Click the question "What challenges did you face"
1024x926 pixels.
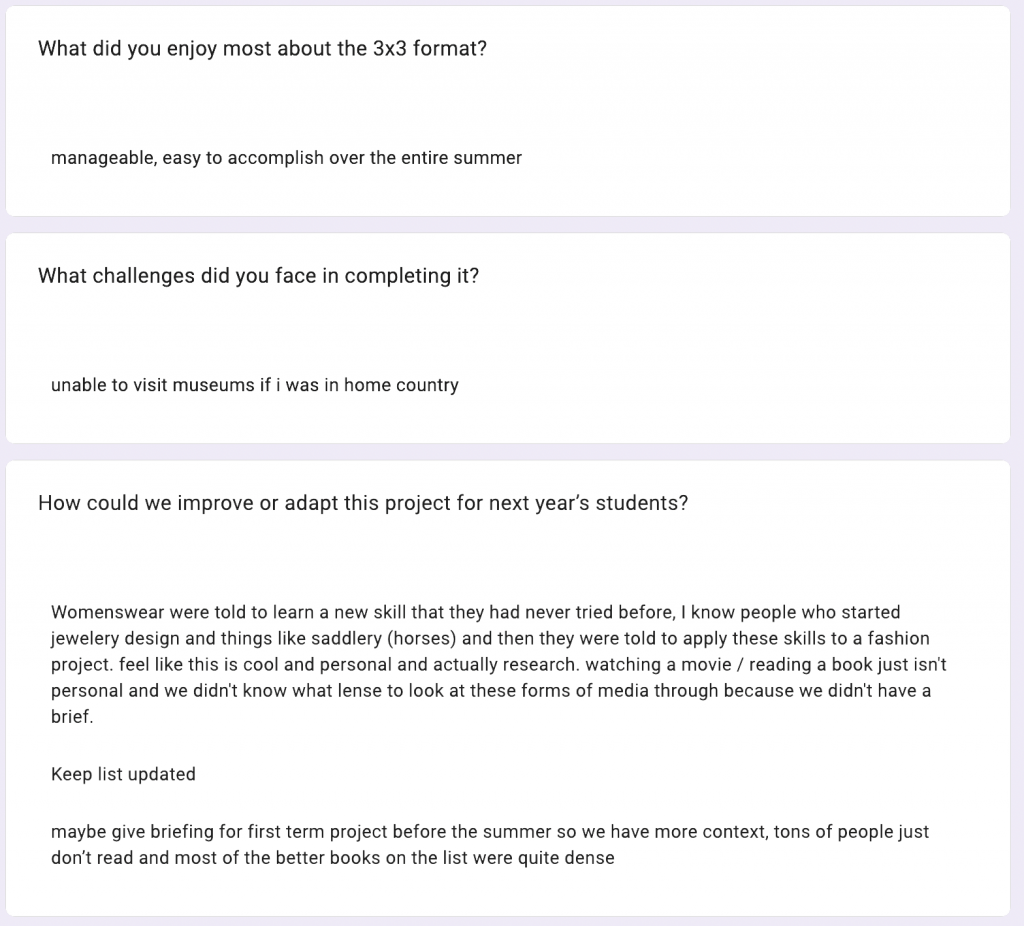click(x=258, y=276)
